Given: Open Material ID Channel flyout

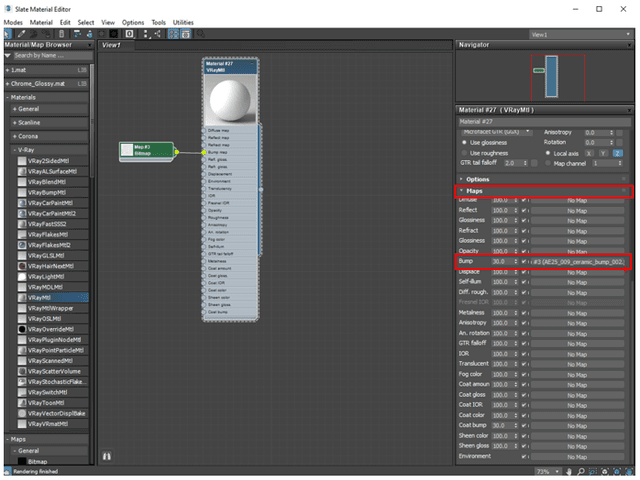Looking at the screenshot, I should click(129, 34).
